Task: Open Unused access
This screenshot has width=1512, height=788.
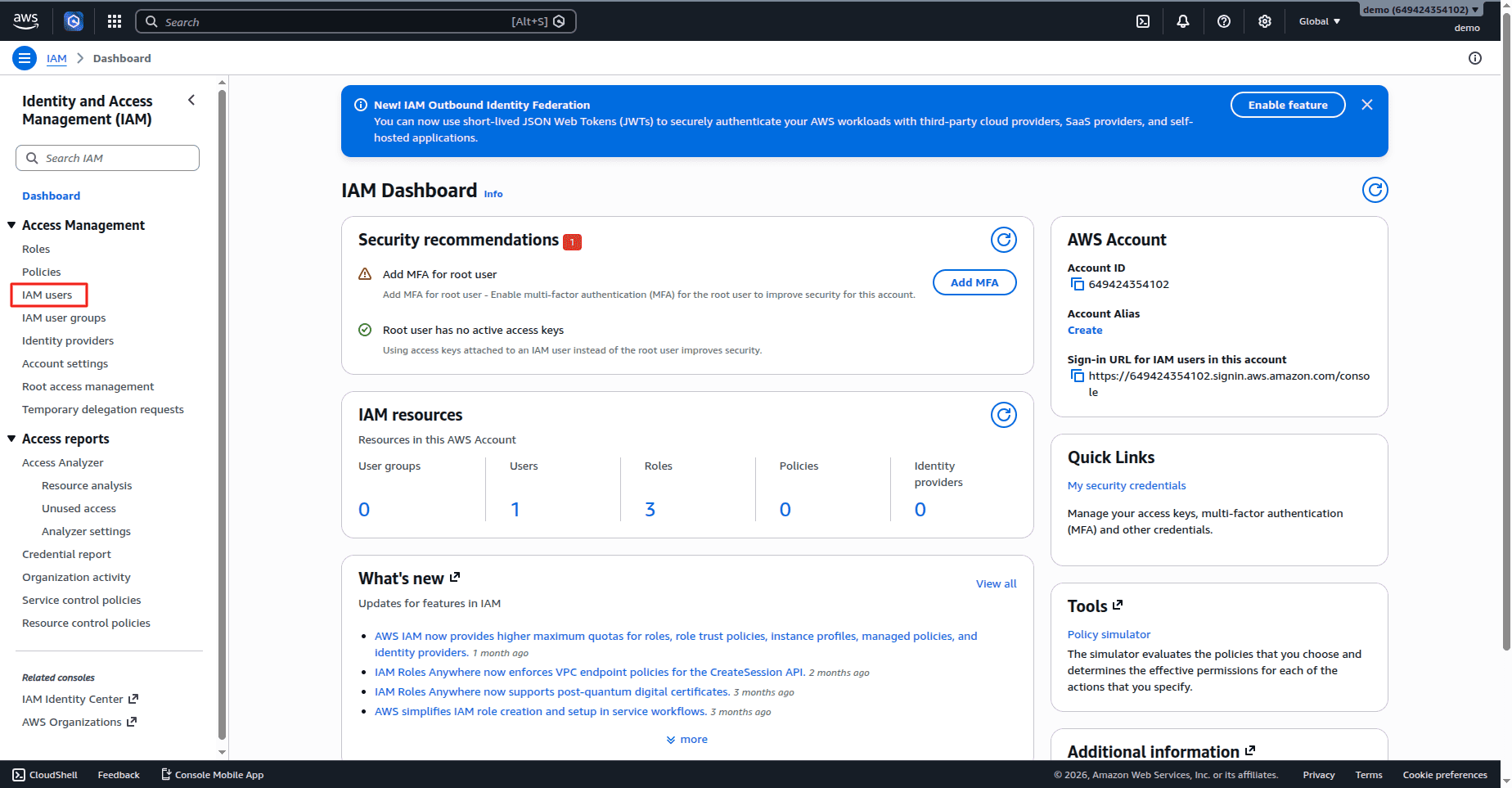Action: tap(79, 508)
